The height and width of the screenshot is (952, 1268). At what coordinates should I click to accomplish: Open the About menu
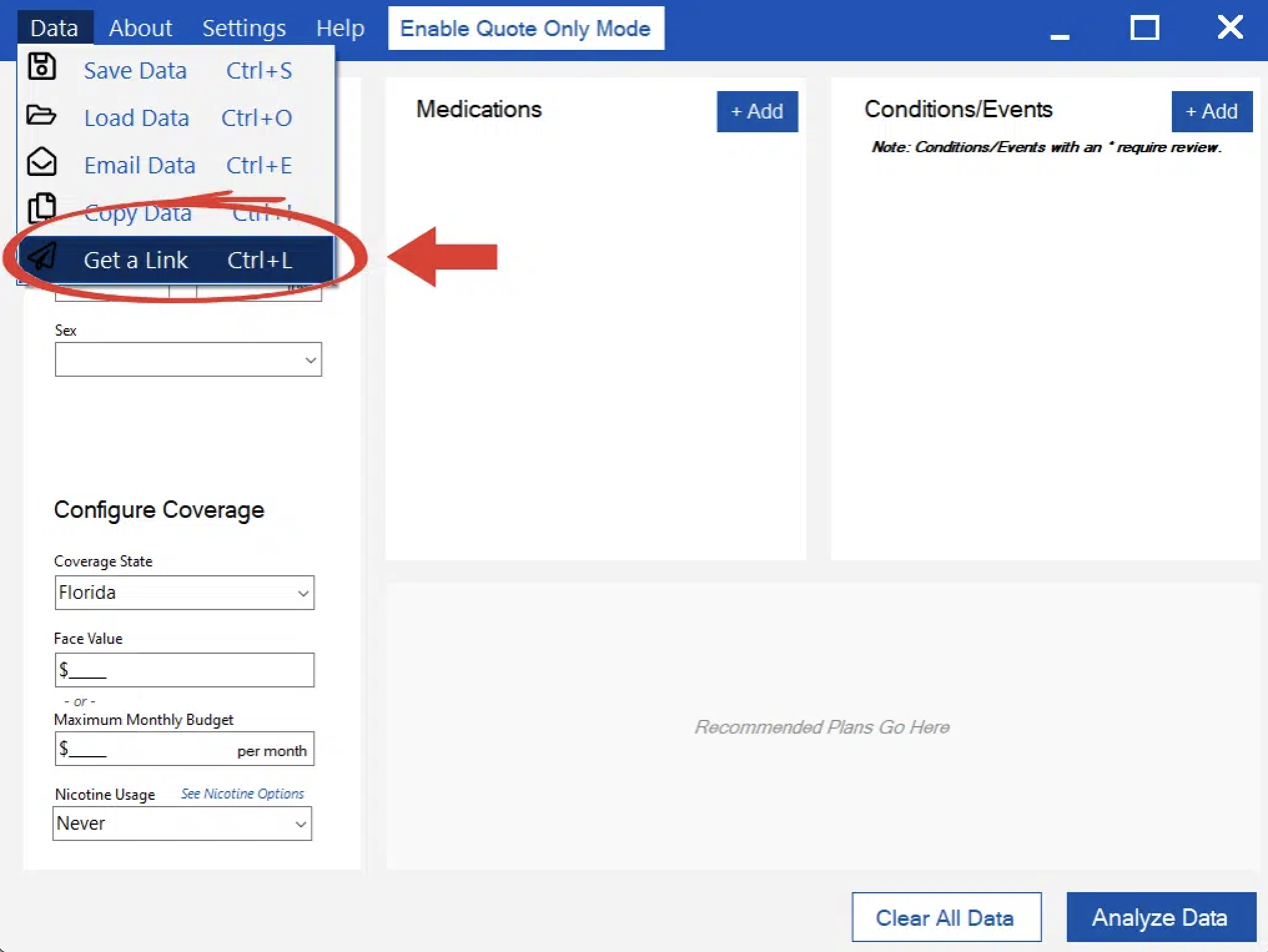(140, 29)
